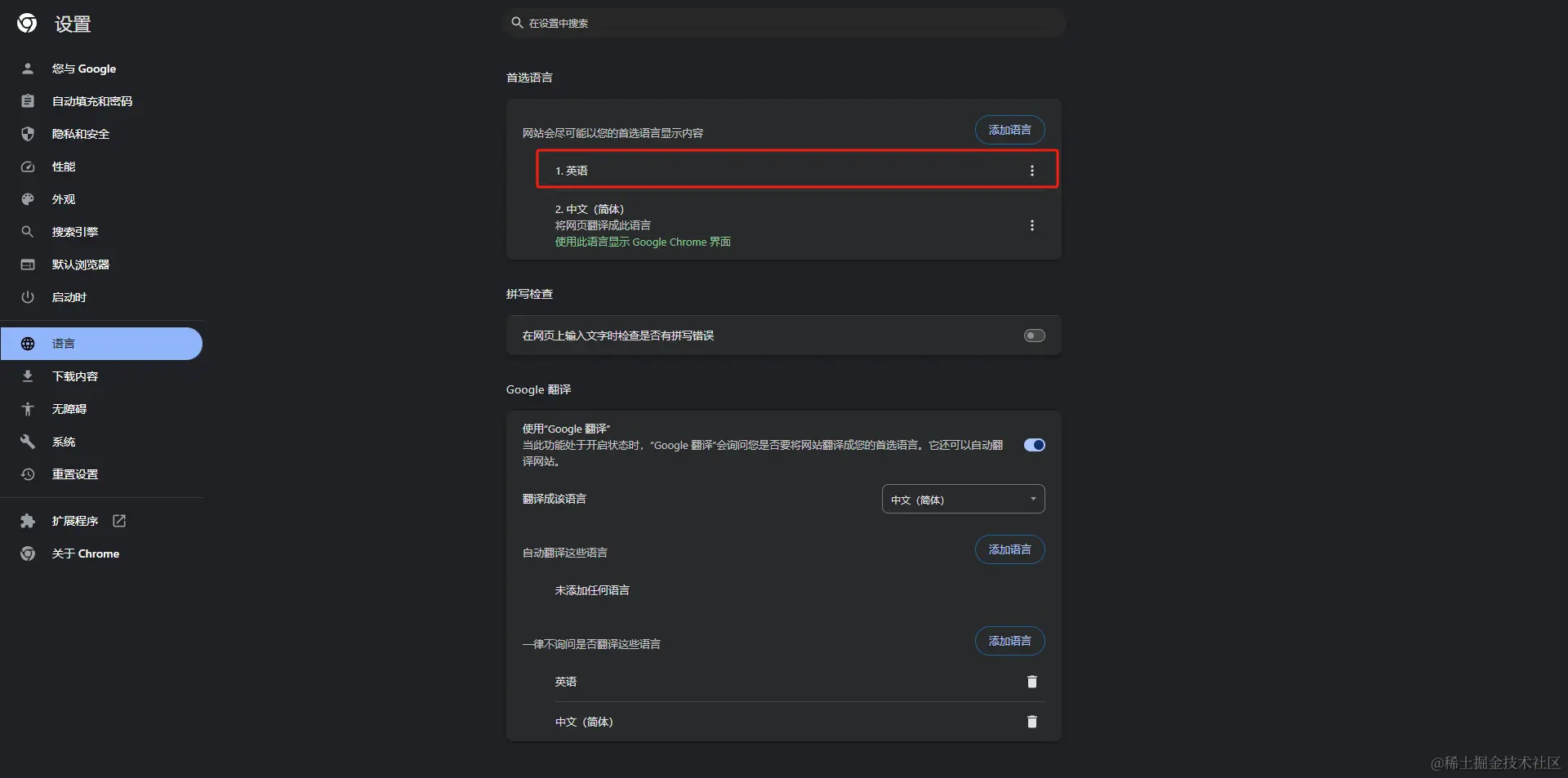Click 网站会尽可能以您的首选语言显示内容 text

click(x=612, y=133)
